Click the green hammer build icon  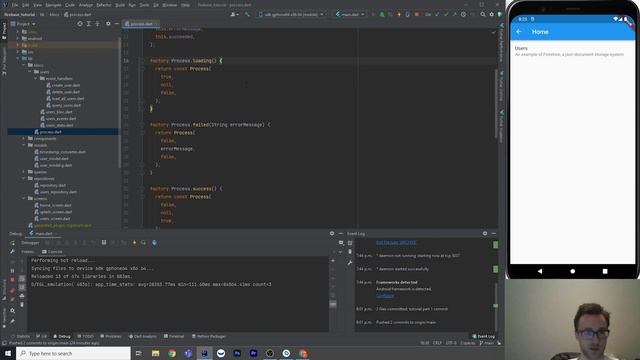(247, 14)
